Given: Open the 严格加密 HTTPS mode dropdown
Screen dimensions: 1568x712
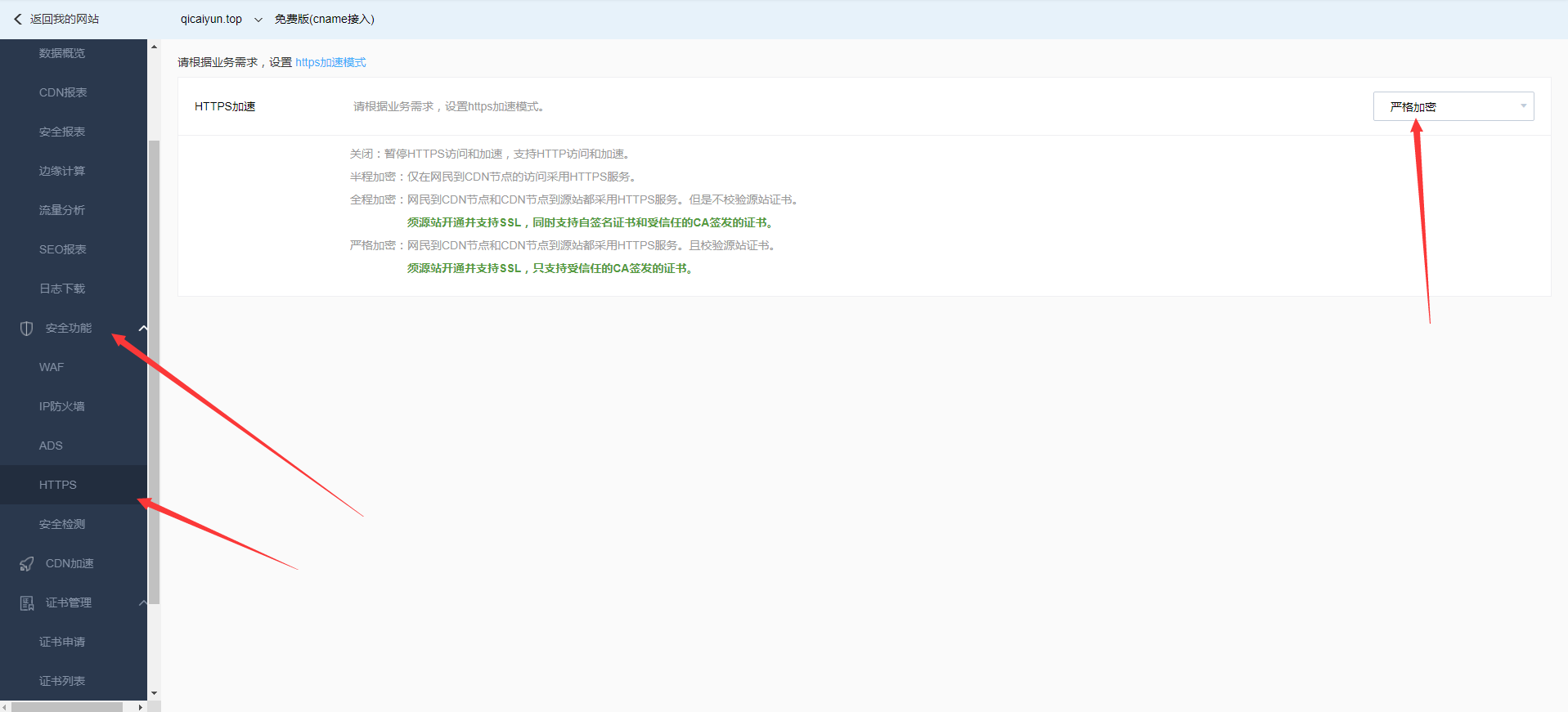Looking at the screenshot, I should 1453,106.
